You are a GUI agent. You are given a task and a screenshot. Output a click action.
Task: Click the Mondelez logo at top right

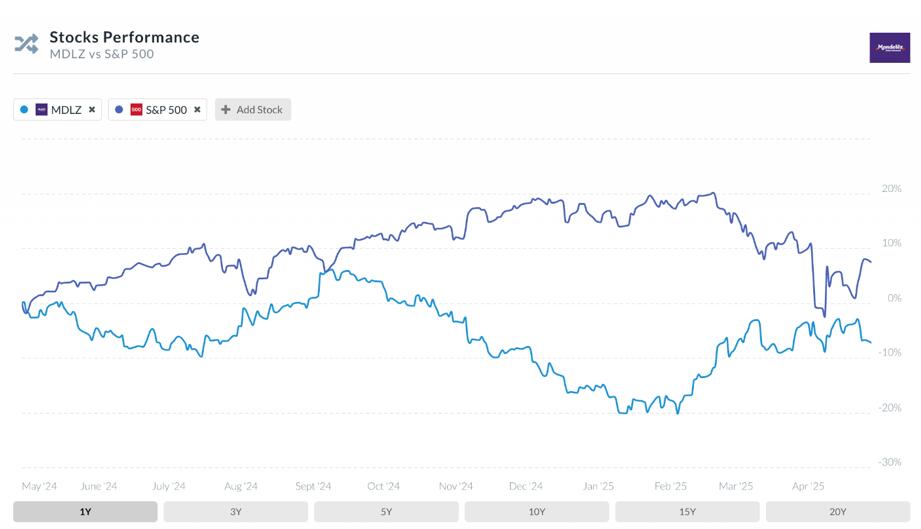(889, 48)
